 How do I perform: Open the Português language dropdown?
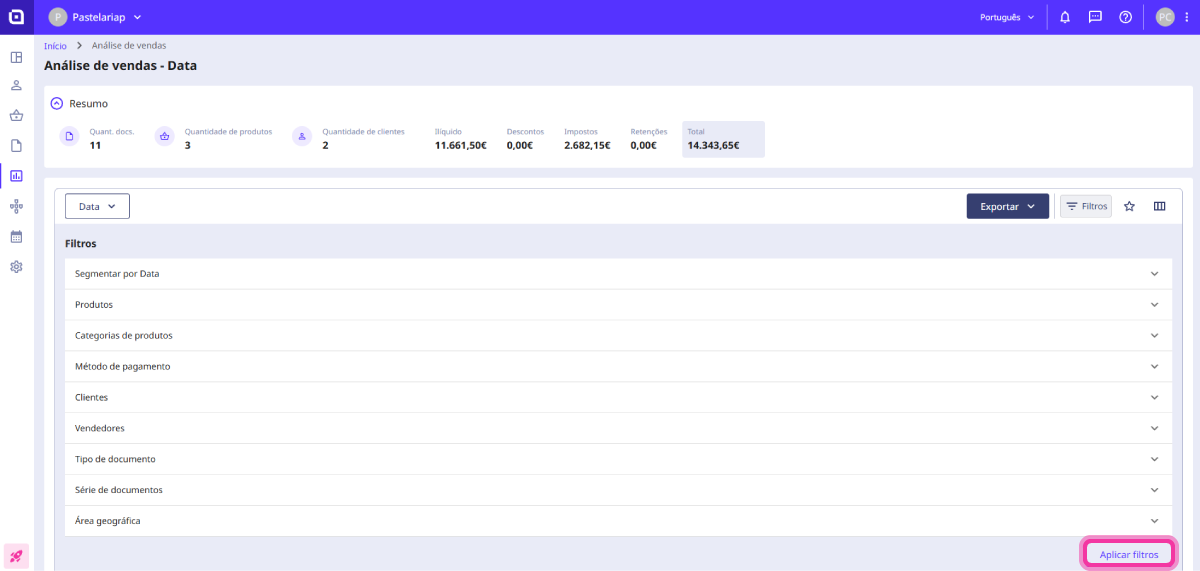pos(1007,17)
